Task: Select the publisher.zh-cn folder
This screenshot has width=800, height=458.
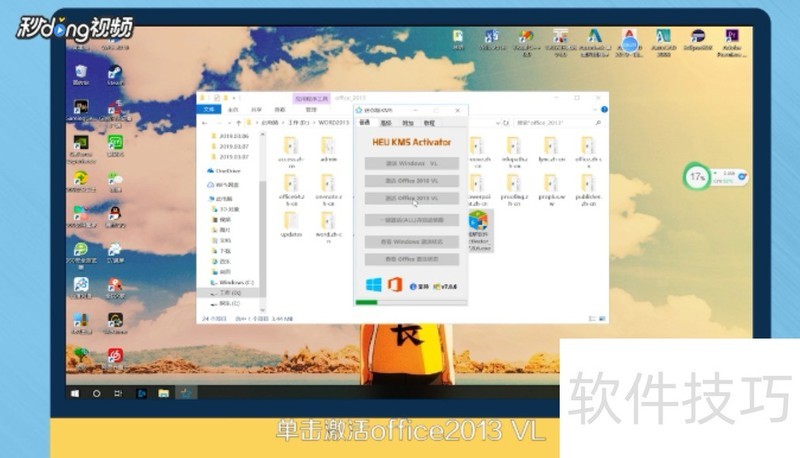Action: coord(588,190)
